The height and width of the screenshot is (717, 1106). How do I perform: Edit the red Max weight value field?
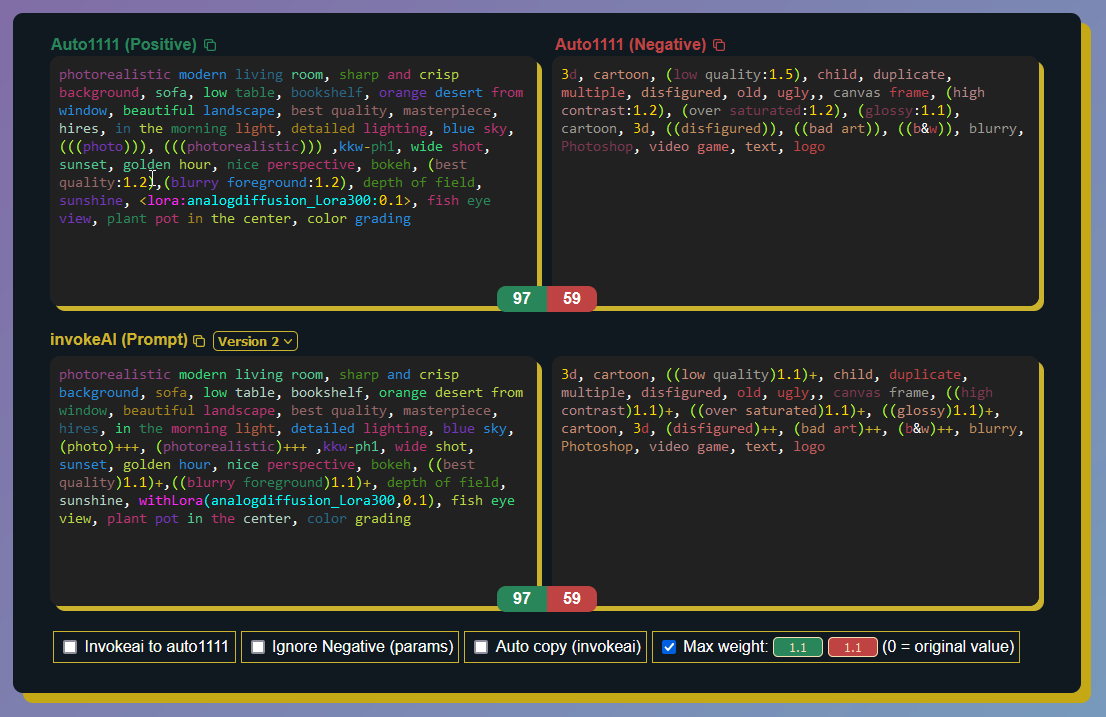(x=853, y=647)
